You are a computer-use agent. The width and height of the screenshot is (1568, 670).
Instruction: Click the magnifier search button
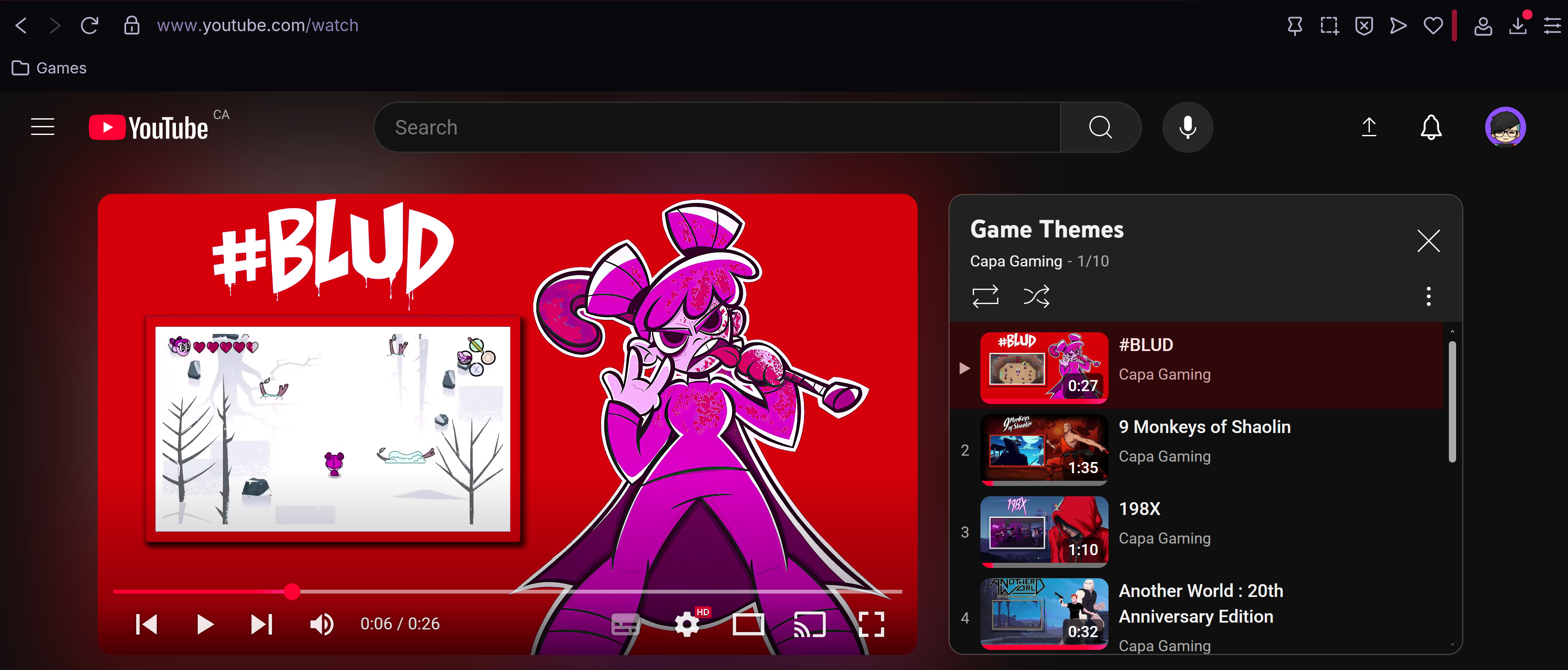point(1100,127)
